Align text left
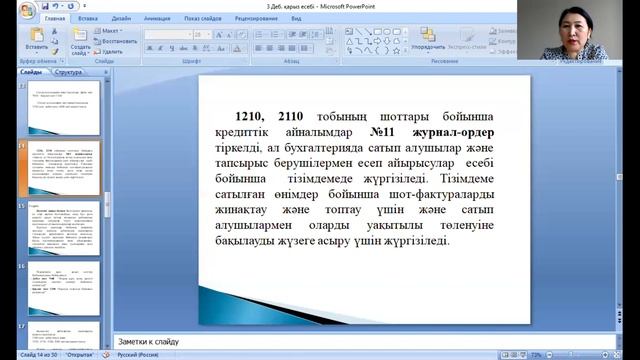 point(258,48)
